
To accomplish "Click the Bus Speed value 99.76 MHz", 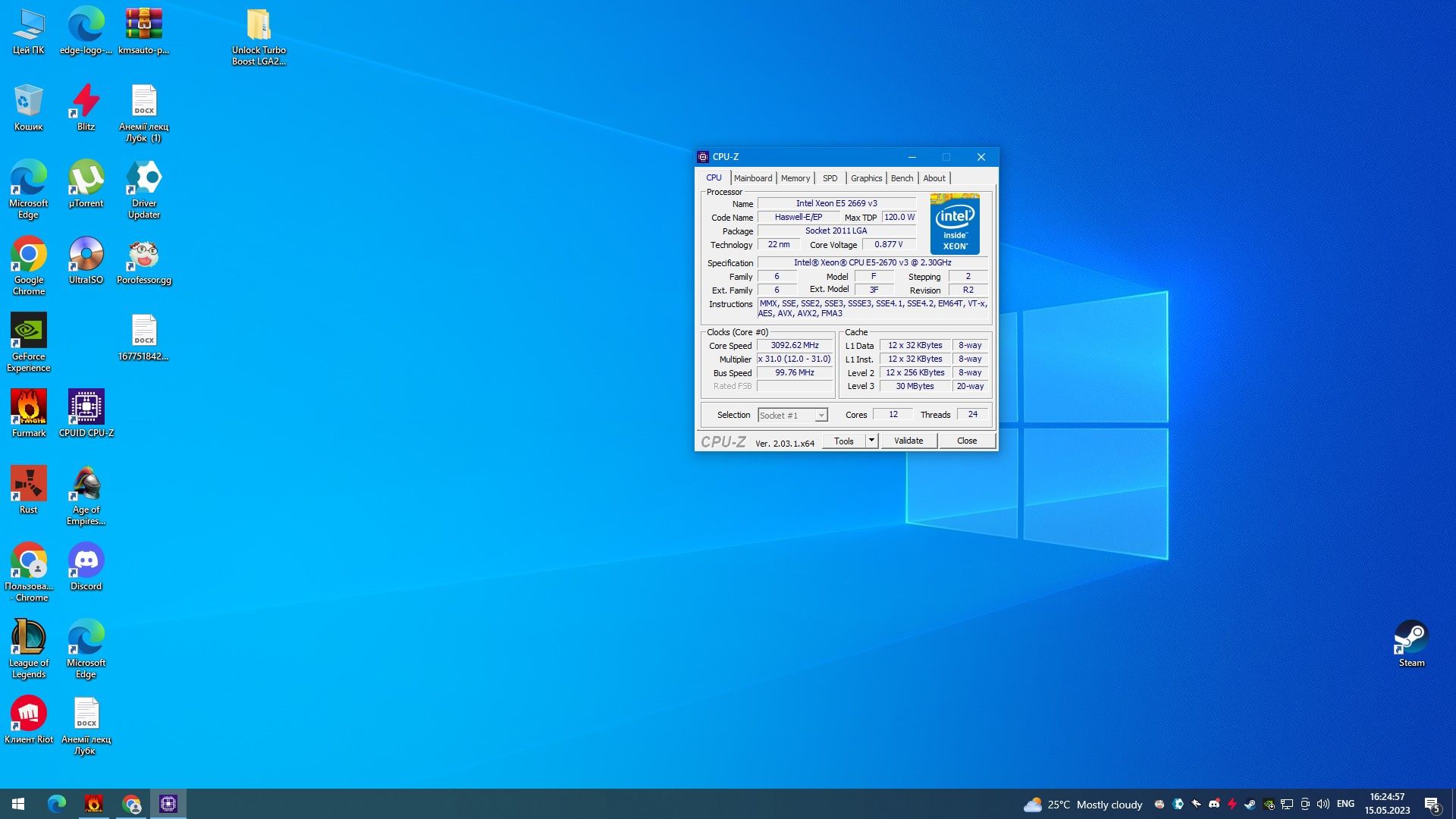I will (x=795, y=372).
